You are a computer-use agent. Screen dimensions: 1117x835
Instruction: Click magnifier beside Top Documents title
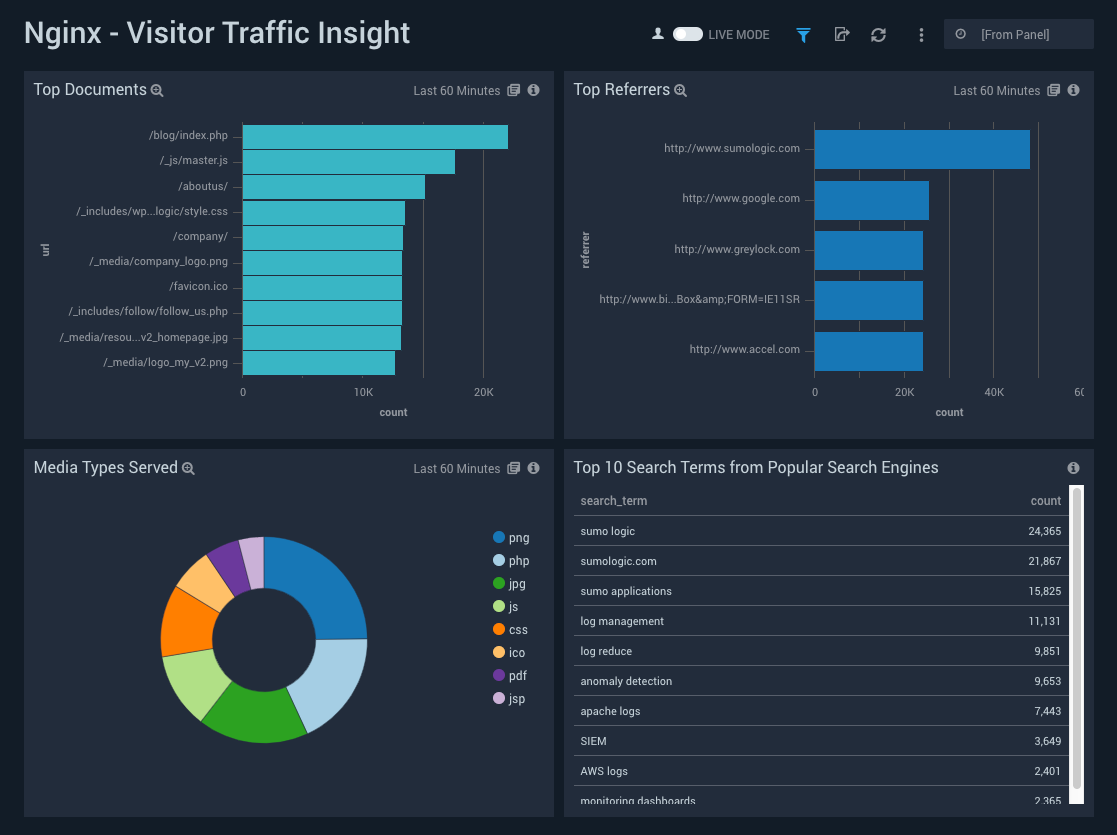157,90
